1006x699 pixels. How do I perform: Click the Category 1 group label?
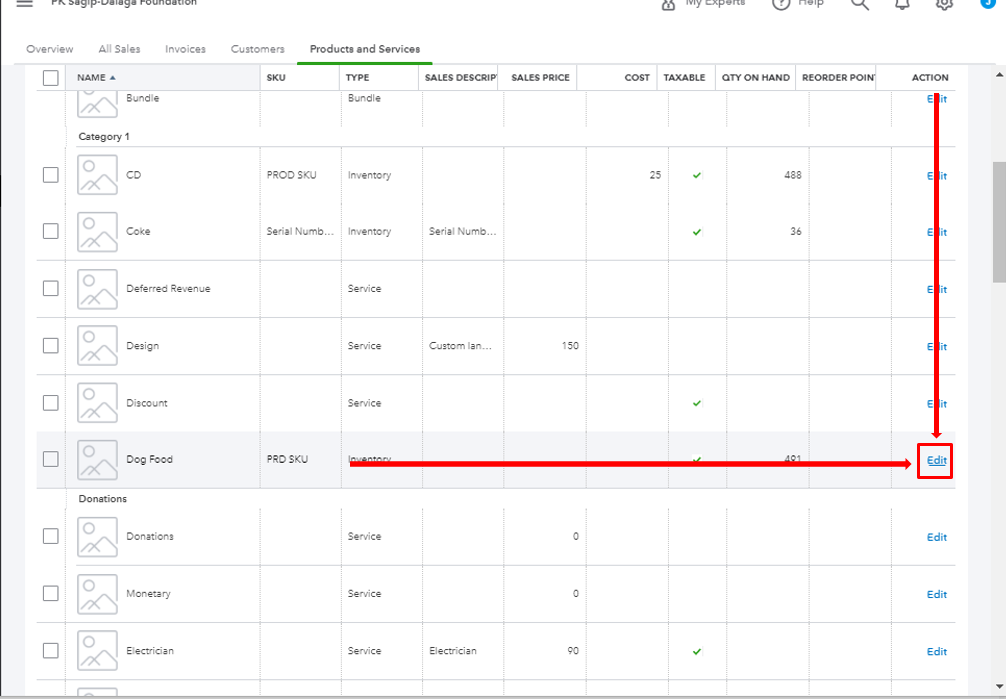(104, 137)
